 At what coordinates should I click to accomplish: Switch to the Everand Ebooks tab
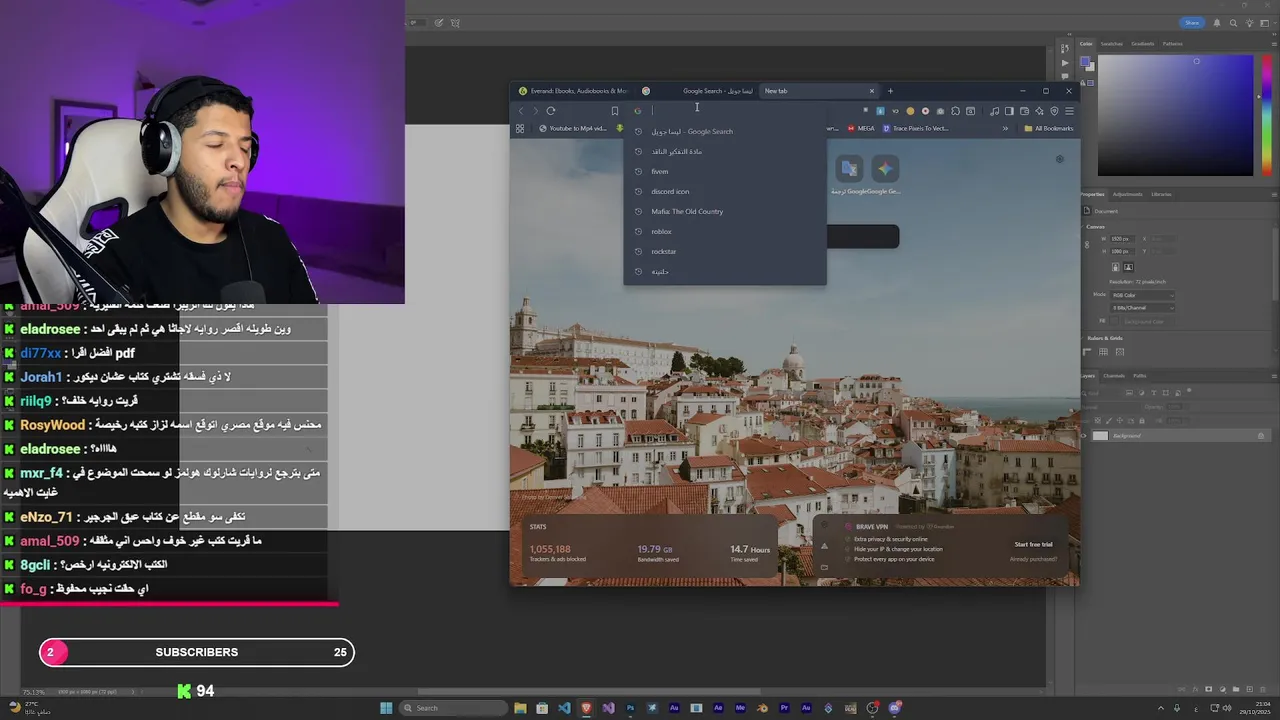573,91
